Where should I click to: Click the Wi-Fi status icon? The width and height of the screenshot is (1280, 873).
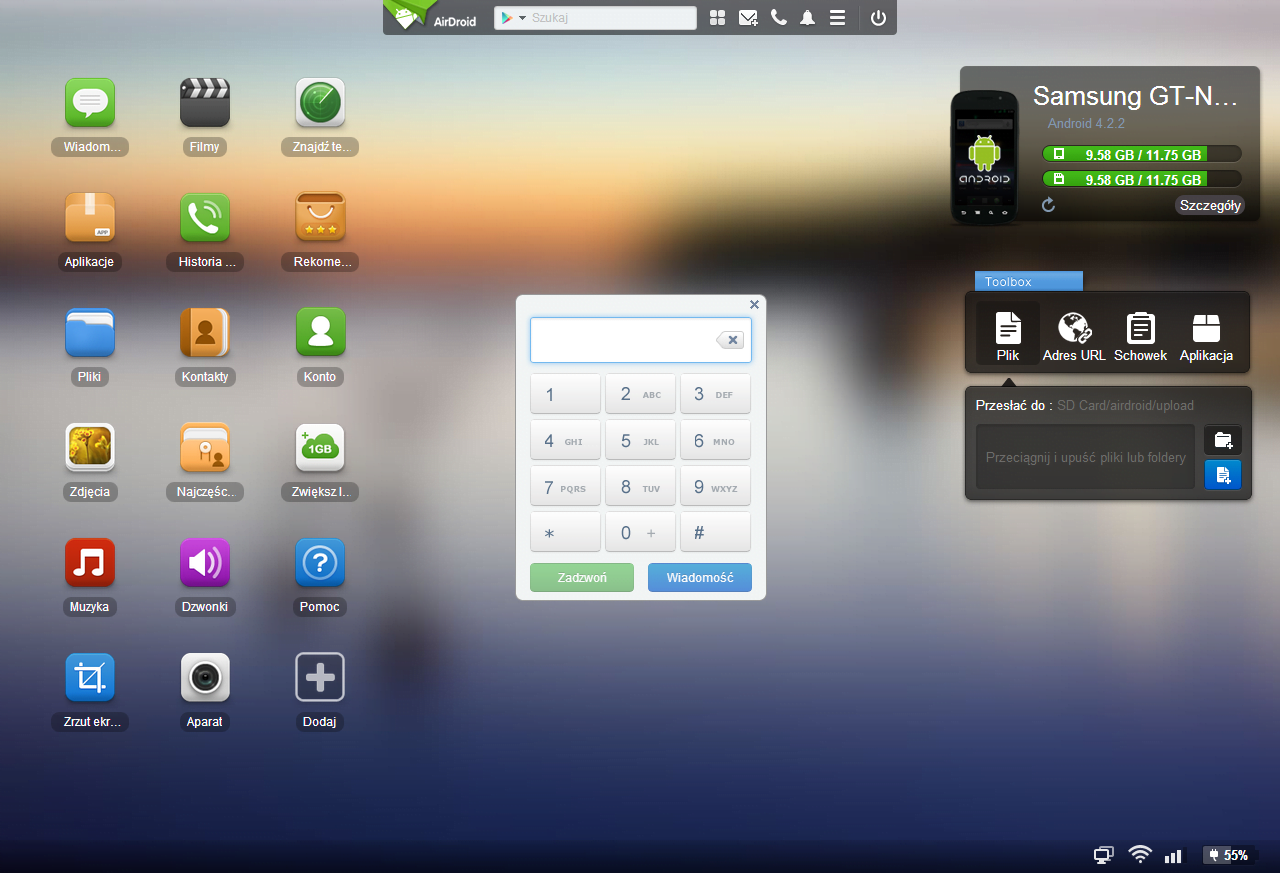click(x=1140, y=855)
